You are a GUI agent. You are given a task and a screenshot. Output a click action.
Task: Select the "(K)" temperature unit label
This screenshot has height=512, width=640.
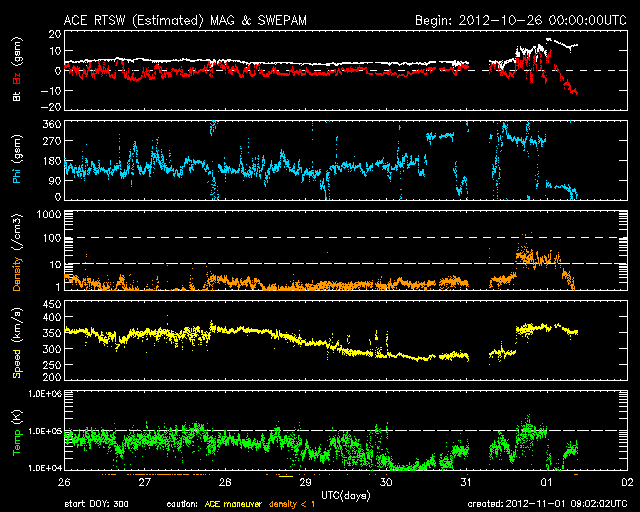pyautogui.click(x=17, y=417)
